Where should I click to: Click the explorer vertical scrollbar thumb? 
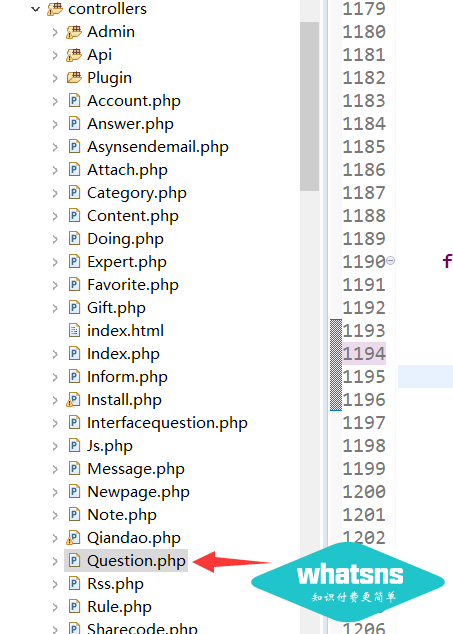click(309, 106)
